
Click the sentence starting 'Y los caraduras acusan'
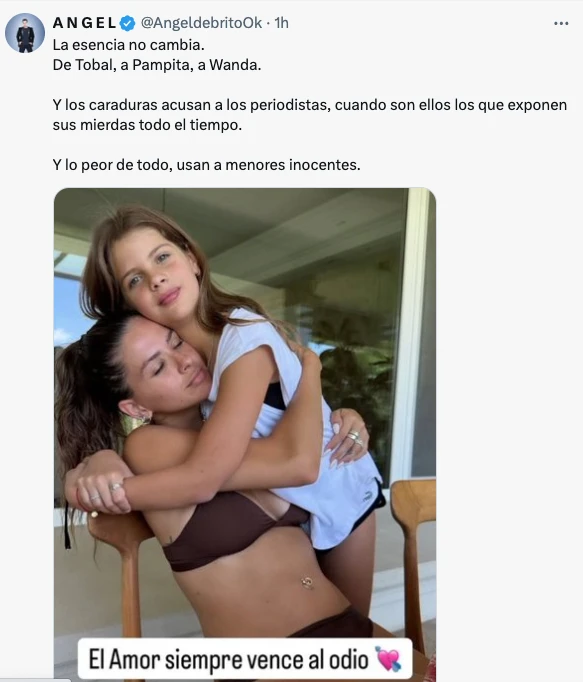310,105
